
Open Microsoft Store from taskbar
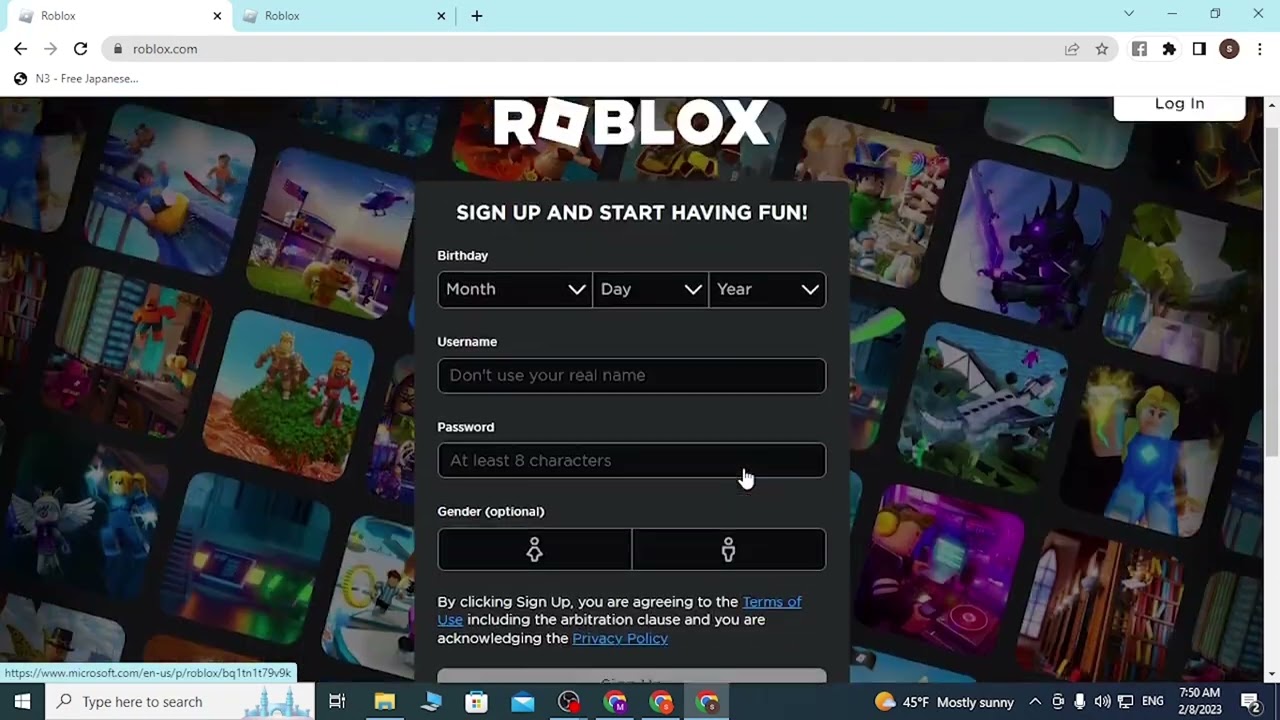[x=477, y=701]
